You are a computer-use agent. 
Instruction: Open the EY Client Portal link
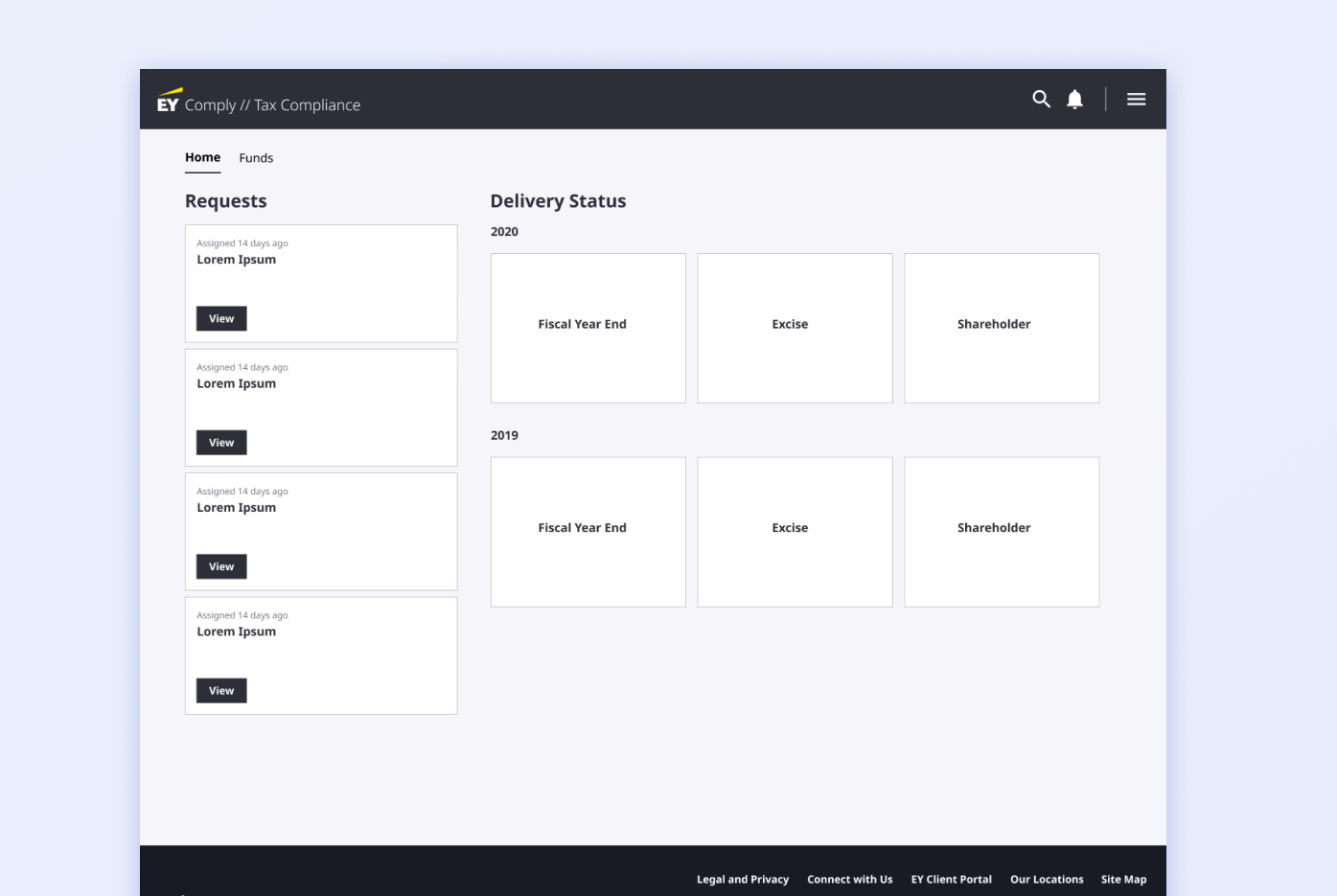[x=952, y=880]
